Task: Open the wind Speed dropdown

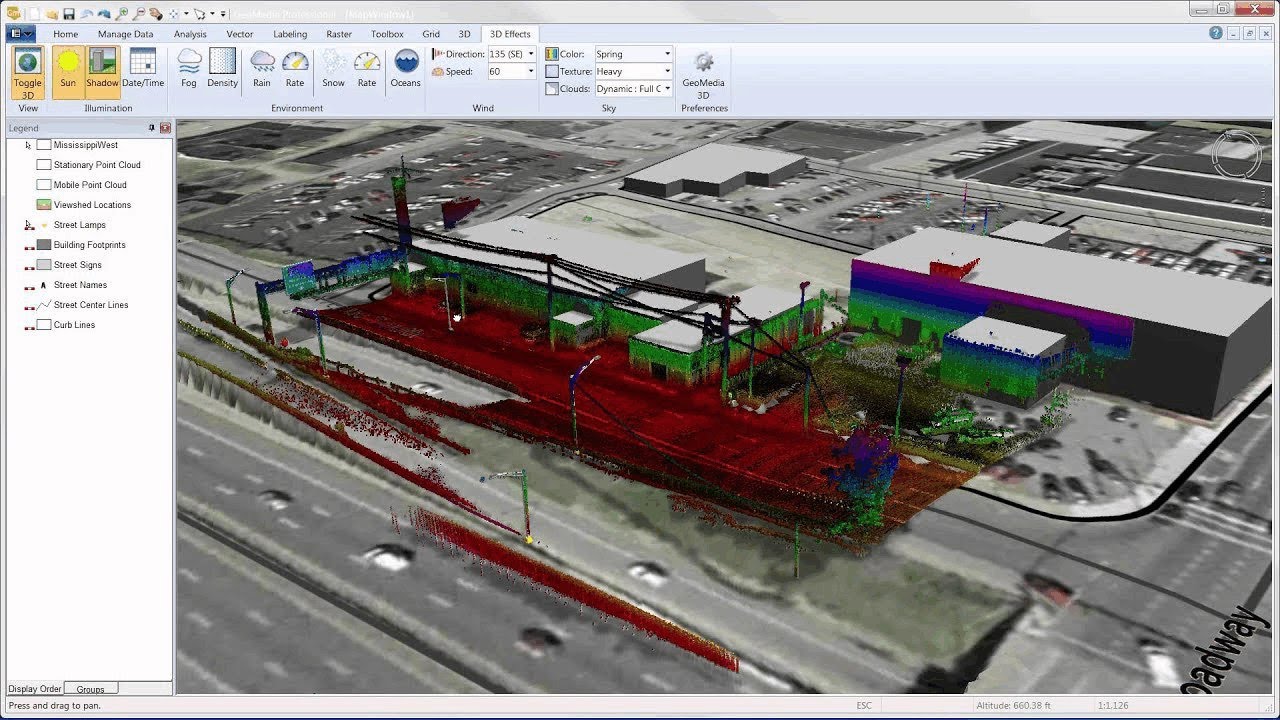Action: click(x=531, y=72)
